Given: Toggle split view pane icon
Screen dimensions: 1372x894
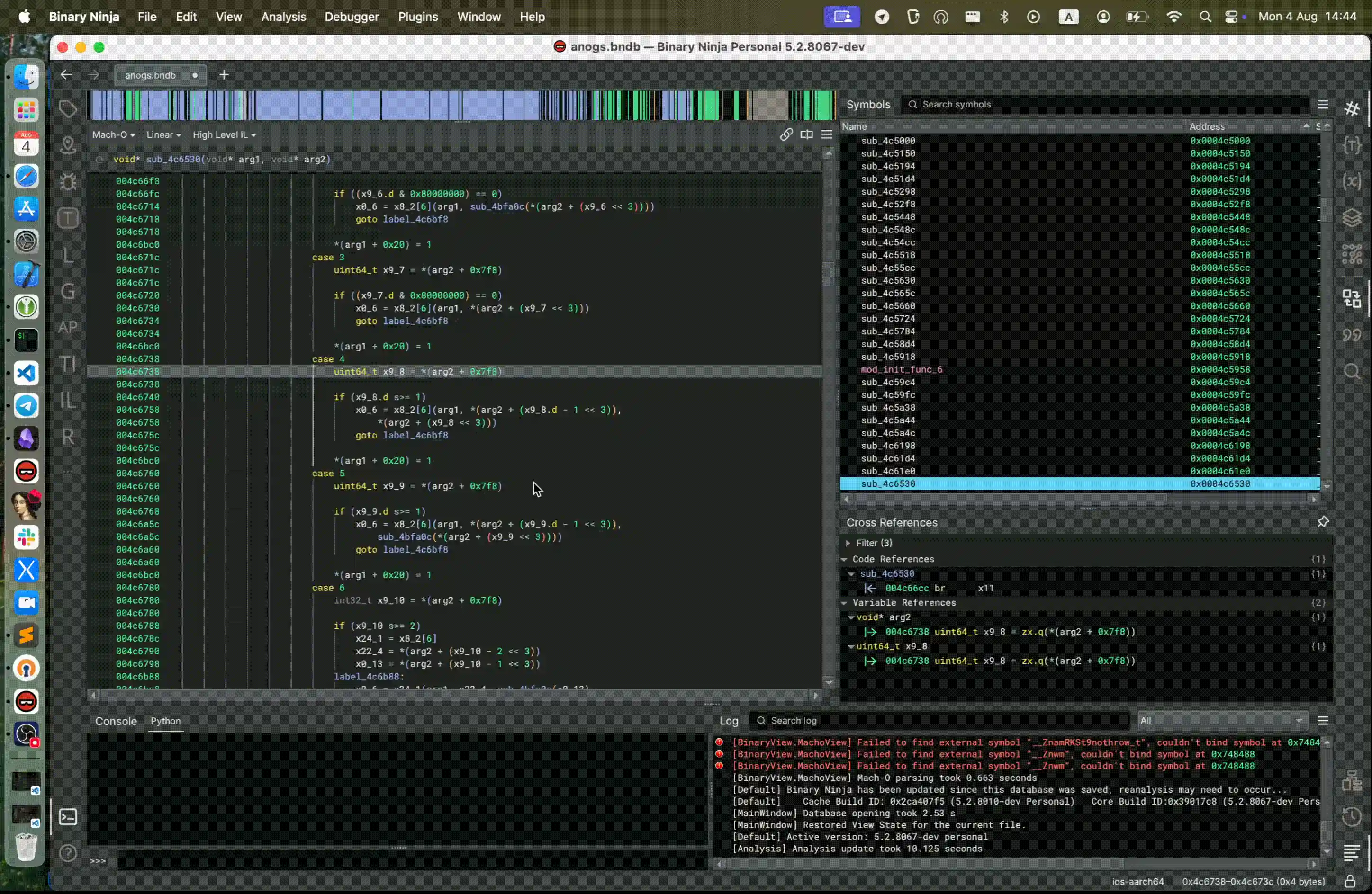Looking at the screenshot, I should pyautogui.click(x=806, y=135).
